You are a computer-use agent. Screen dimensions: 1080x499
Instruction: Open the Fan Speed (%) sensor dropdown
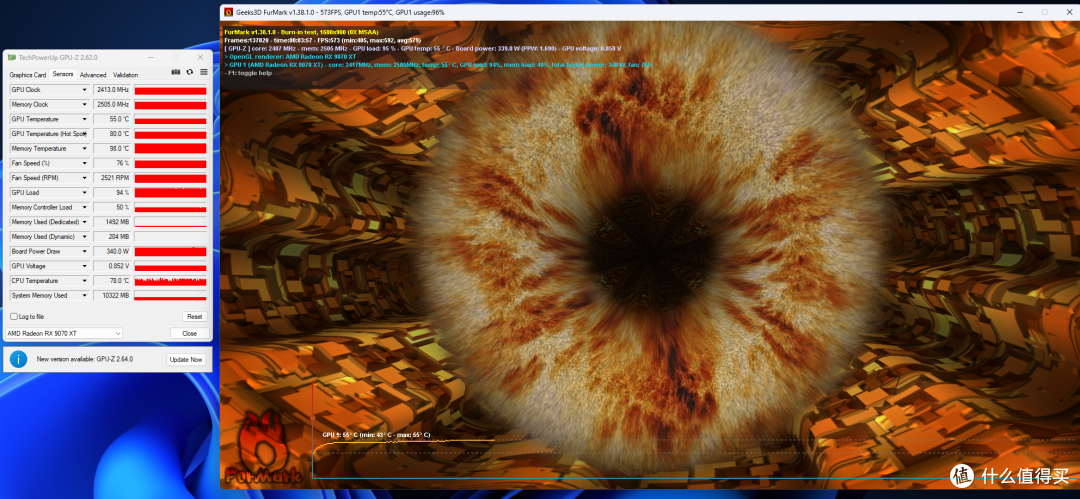(85, 163)
